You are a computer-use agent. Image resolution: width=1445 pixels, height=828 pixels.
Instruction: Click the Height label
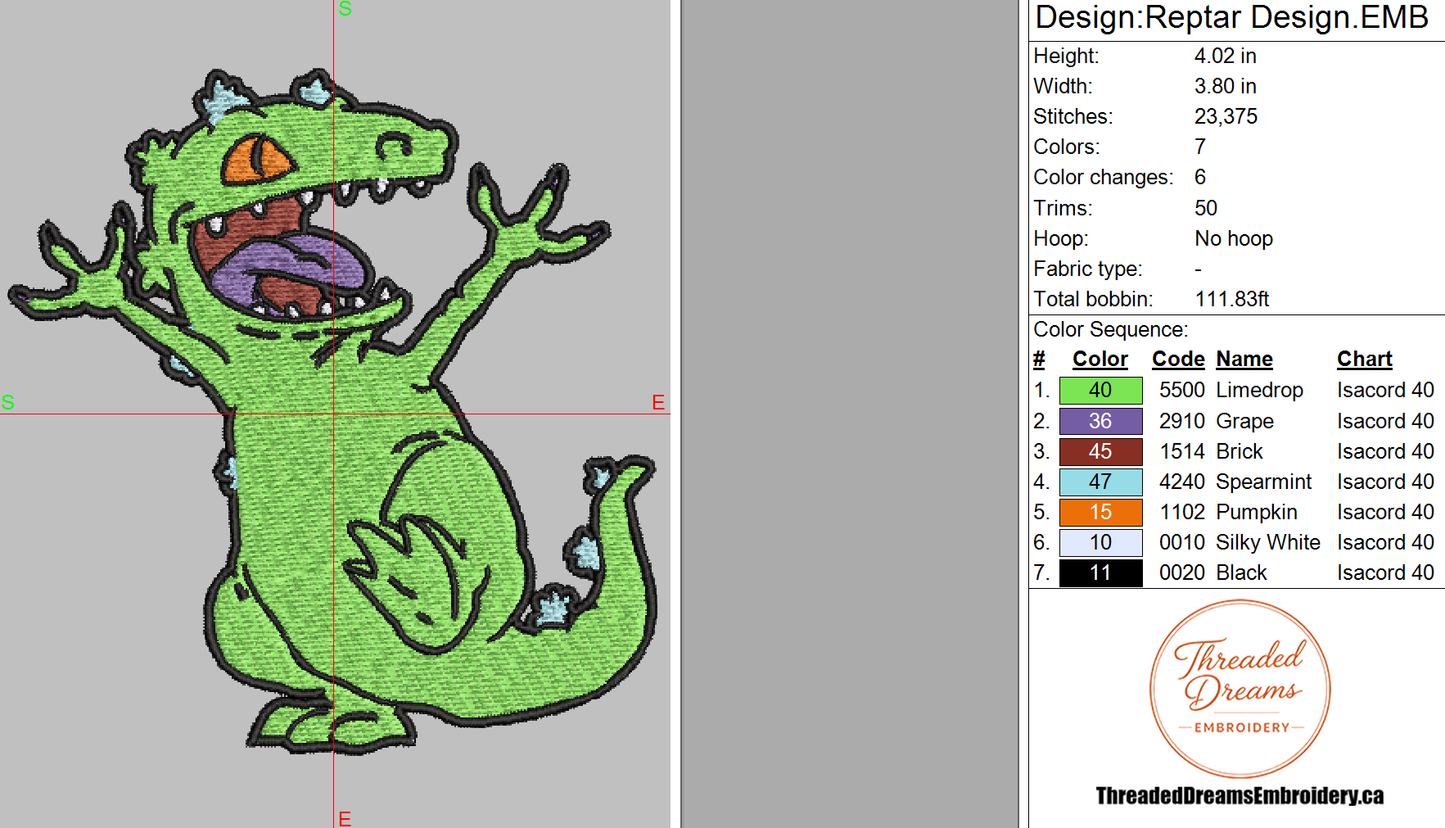point(1066,56)
